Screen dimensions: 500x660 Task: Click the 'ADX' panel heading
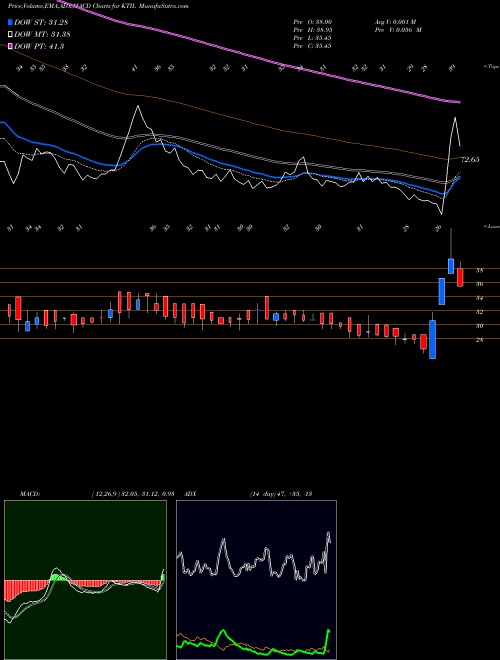(x=190, y=493)
